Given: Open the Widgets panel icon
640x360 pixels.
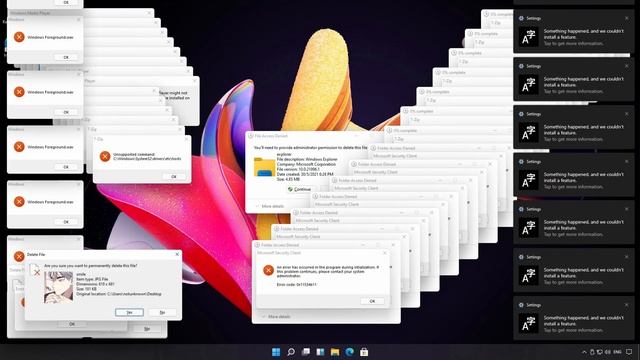Looking at the screenshot, I should click(320, 352).
